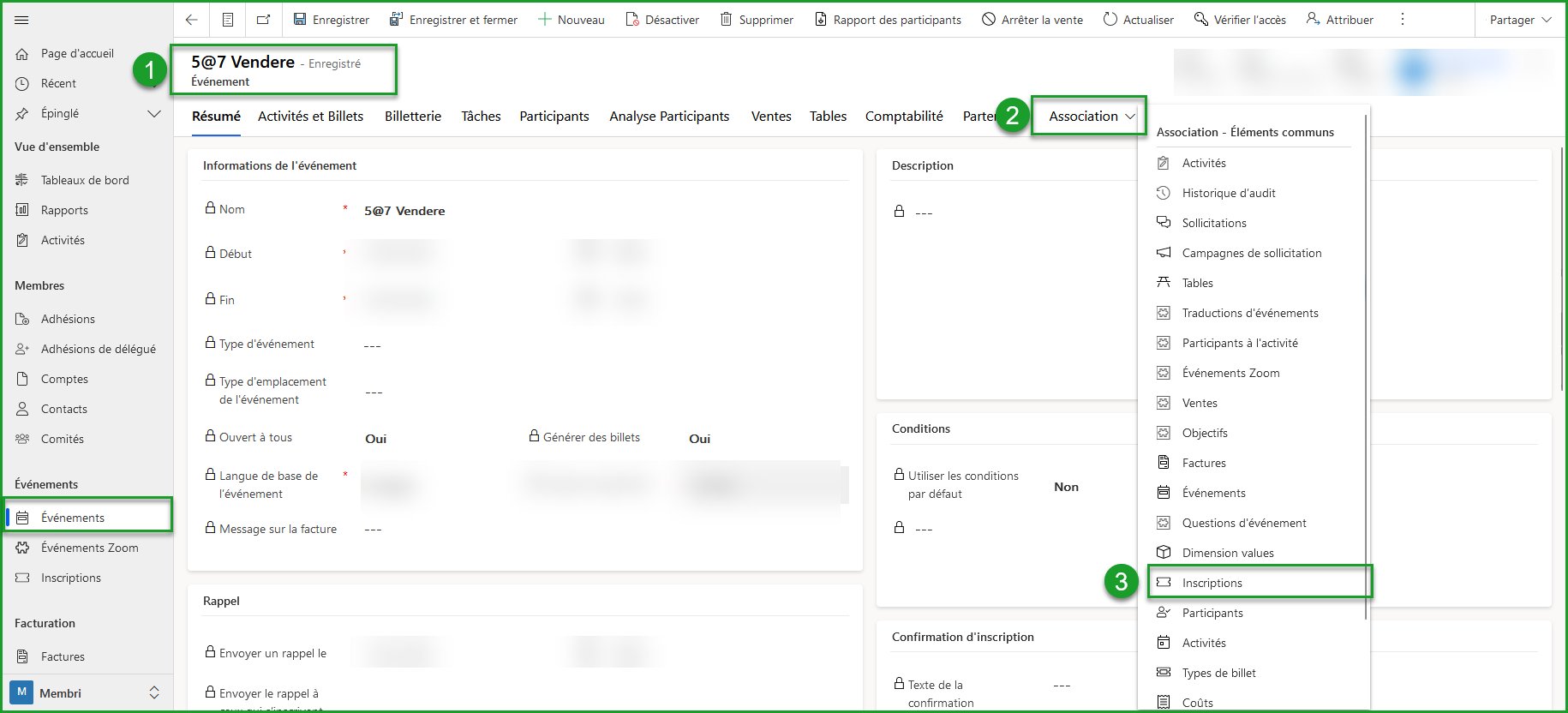Screen dimensions: 1568x713
Task: Click the hamburger menu icon
Action: pos(21,20)
